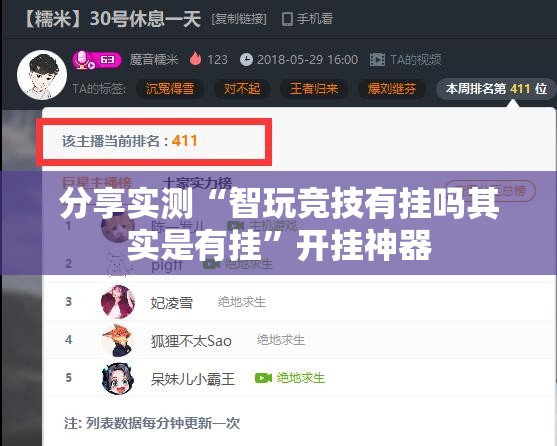Screen dimensions: 557x446
Task: Click the green live camera icon by 呆妹儿小霸王
Action: (263, 378)
